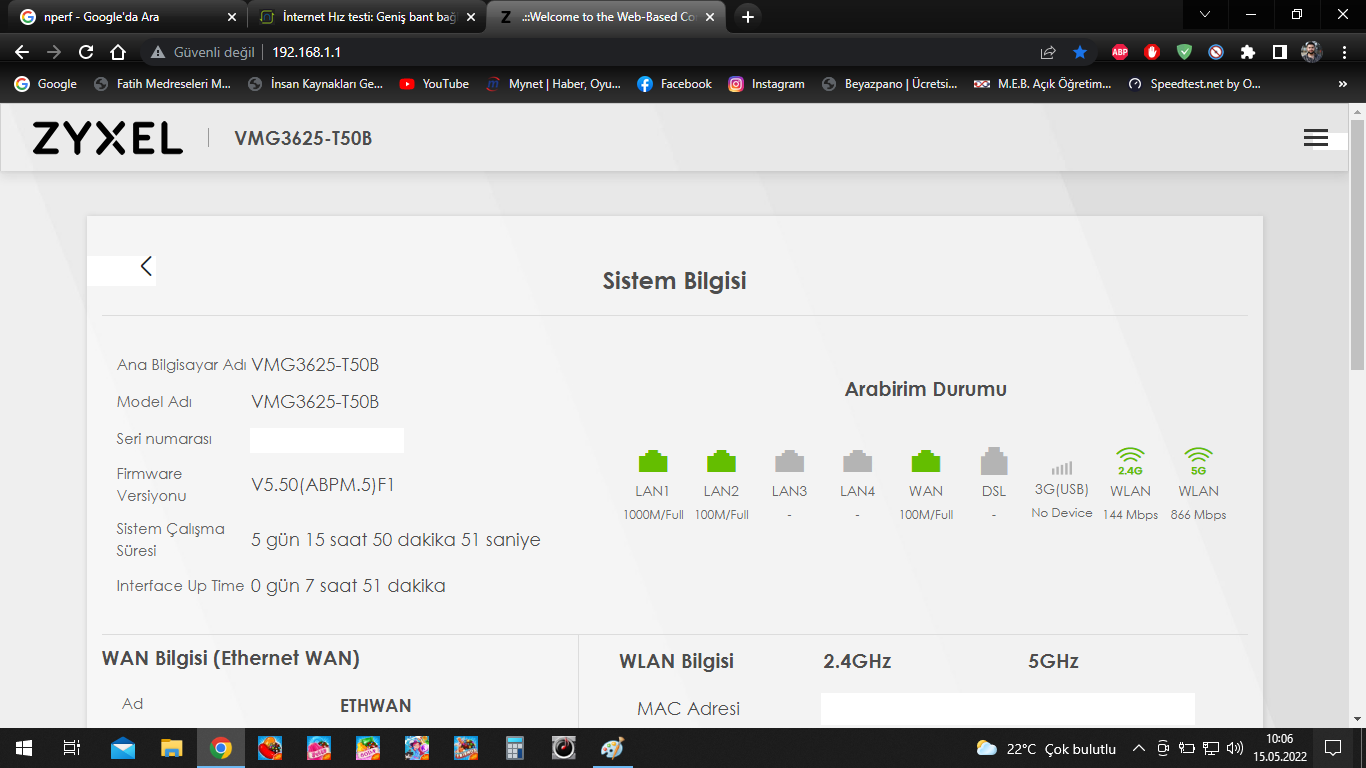Open the Windows Start menu

click(x=24, y=748)
